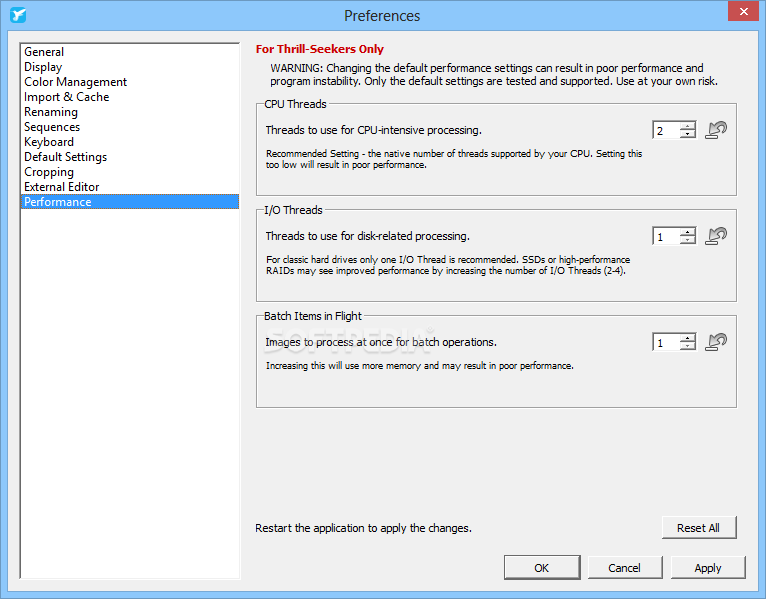Viewport: 766px width, 599px height.
Task: Close the Preferences window
Action: 743,11
